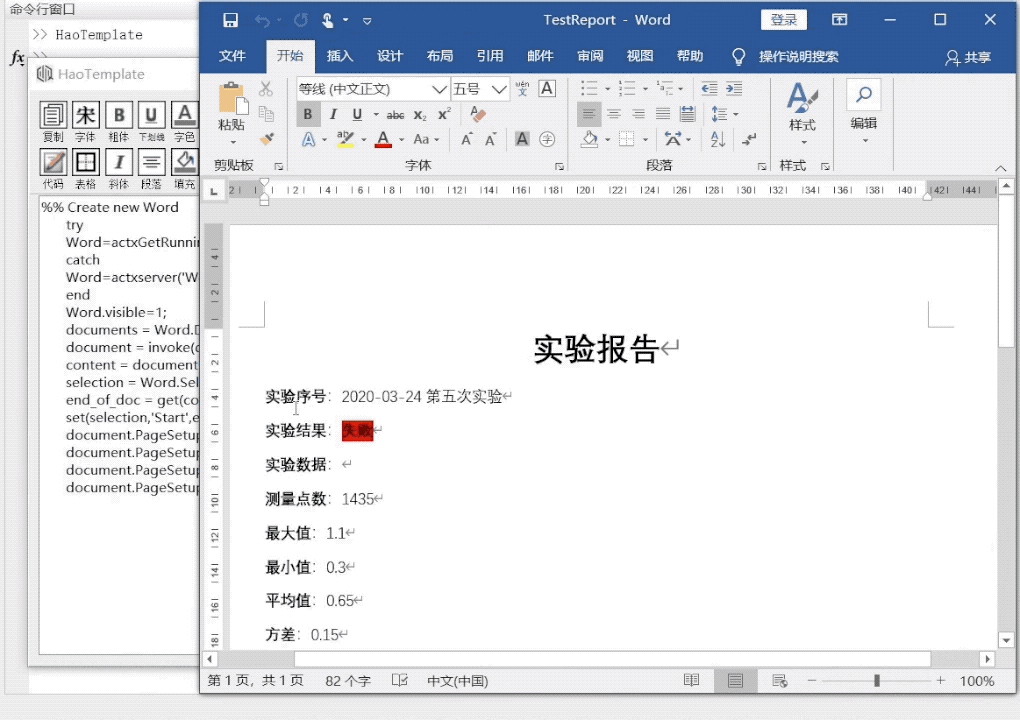The width and height of the screenshot is (1020, 720).
Task: Toggle character shading A button
Action: pos(522,139)
